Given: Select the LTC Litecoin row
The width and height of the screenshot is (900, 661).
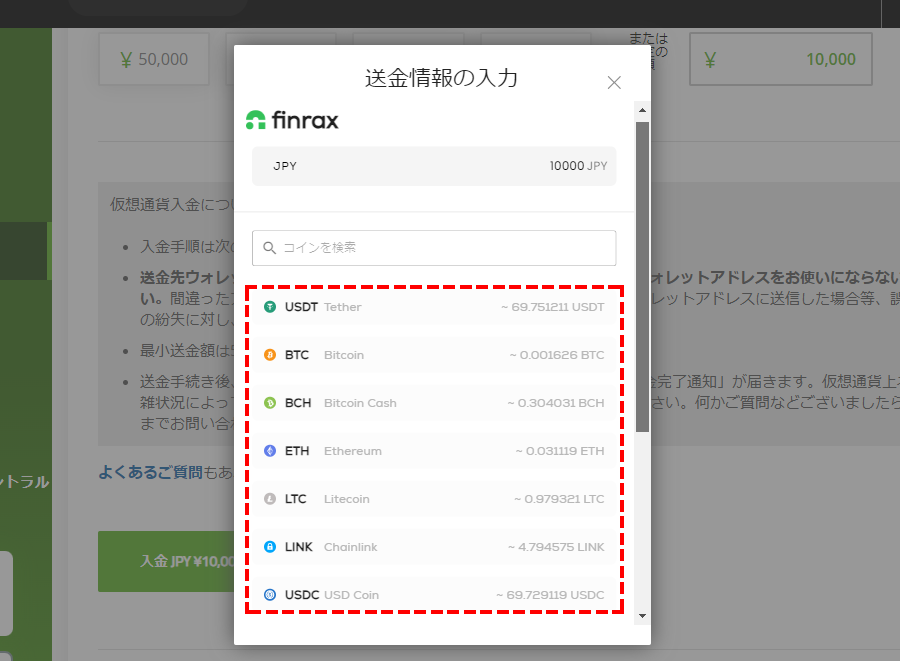Looking at the screenshot, I should point(434,499).
